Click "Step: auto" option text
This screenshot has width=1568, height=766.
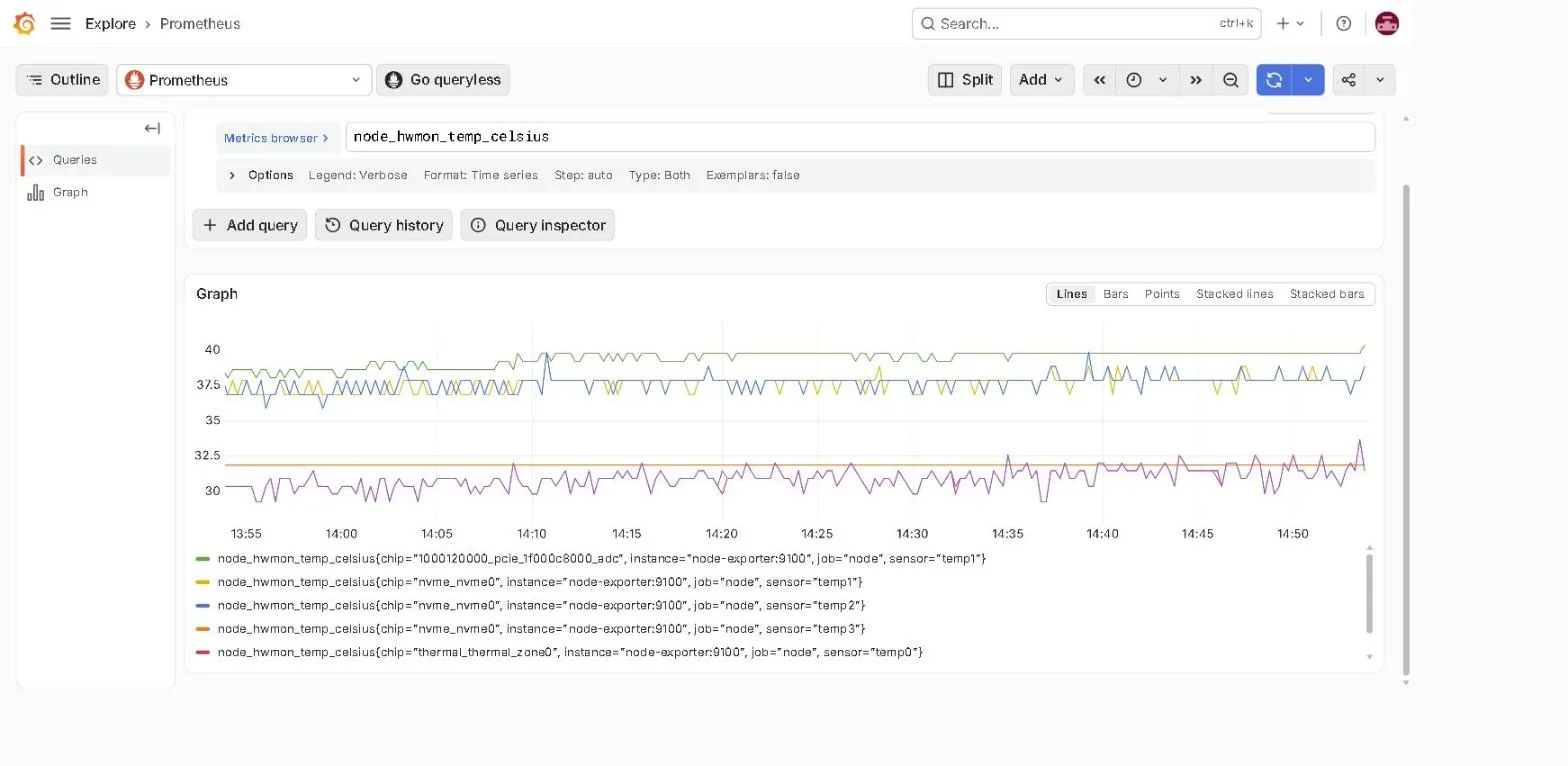pos(584,175)
